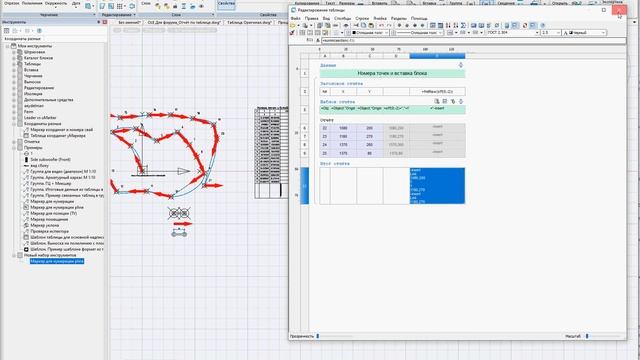The image size is (640, 360).
Task: Adjust the Масштаб slider
Action: 587,336
